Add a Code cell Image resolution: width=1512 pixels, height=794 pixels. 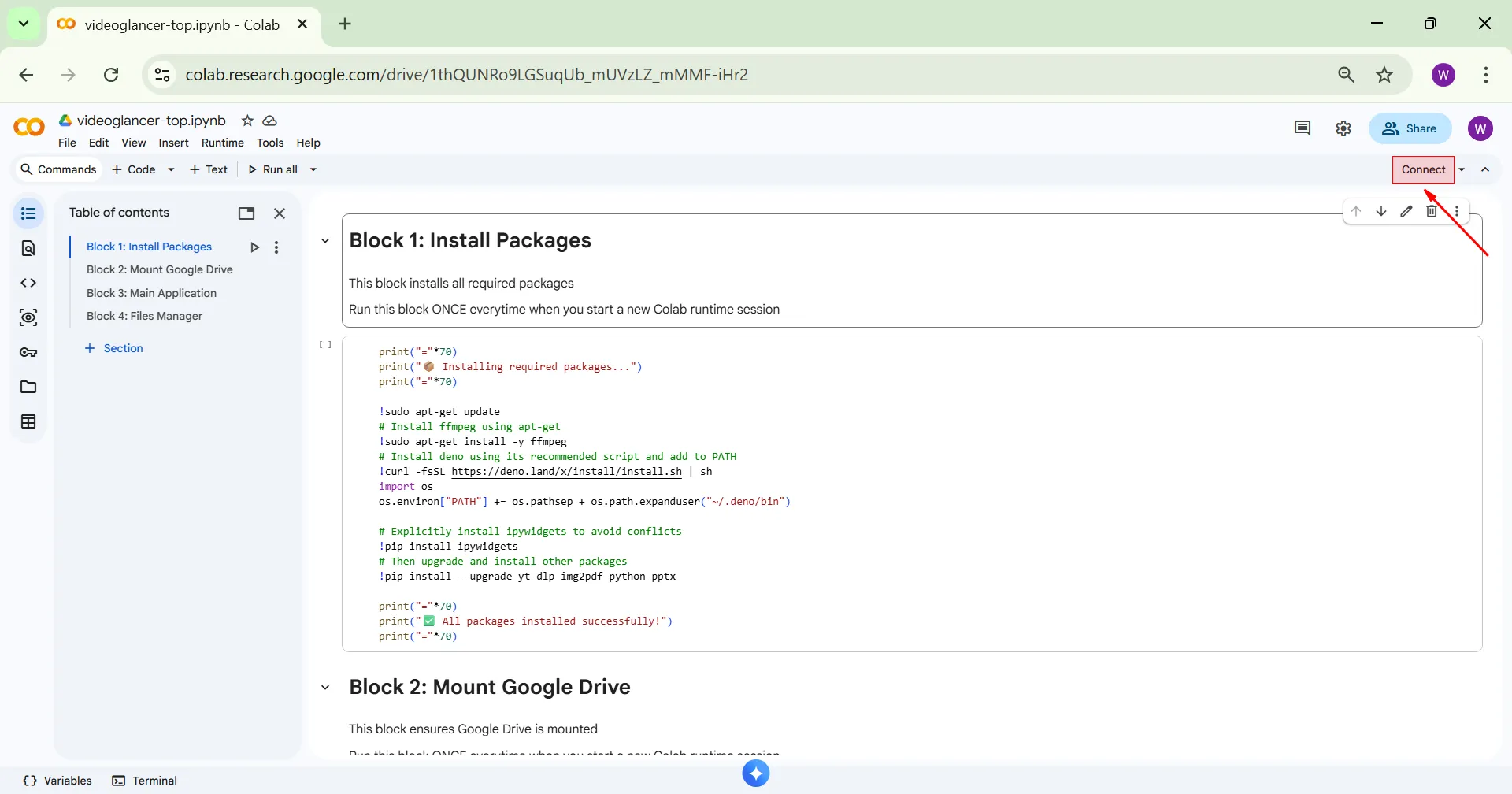pos(134,169)
